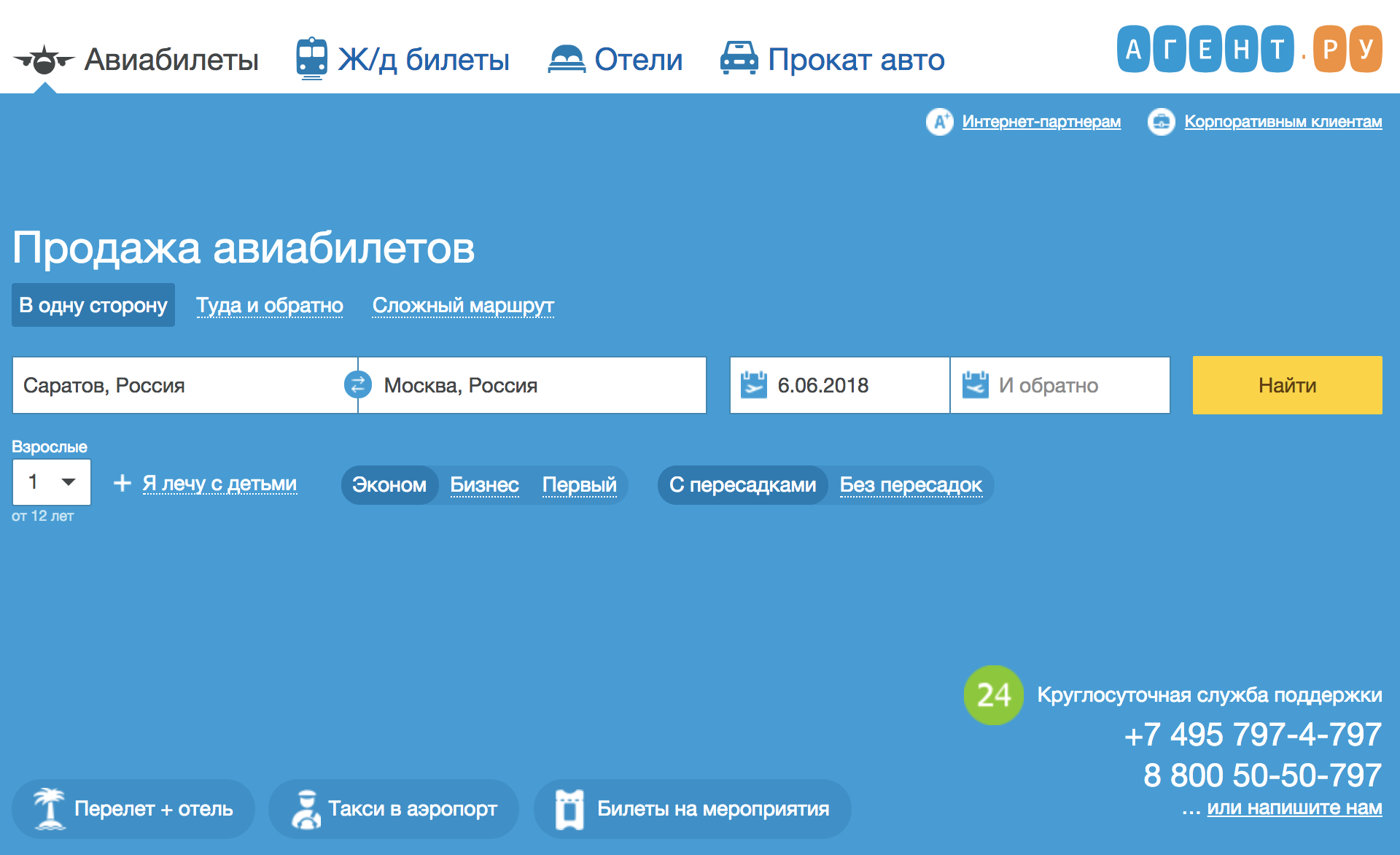Click the palm tree icon on Перелет + отель
The image size is (1400, 855).
[50, 808]
